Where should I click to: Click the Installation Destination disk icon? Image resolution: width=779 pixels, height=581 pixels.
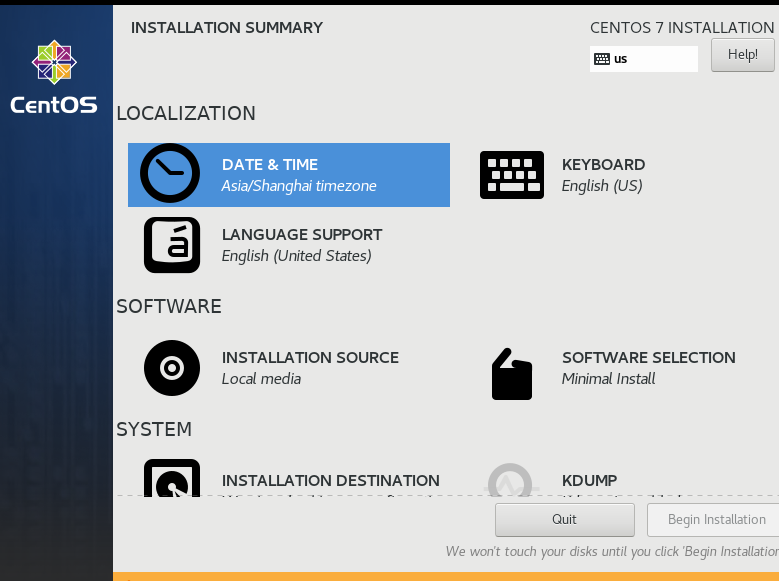172,478
